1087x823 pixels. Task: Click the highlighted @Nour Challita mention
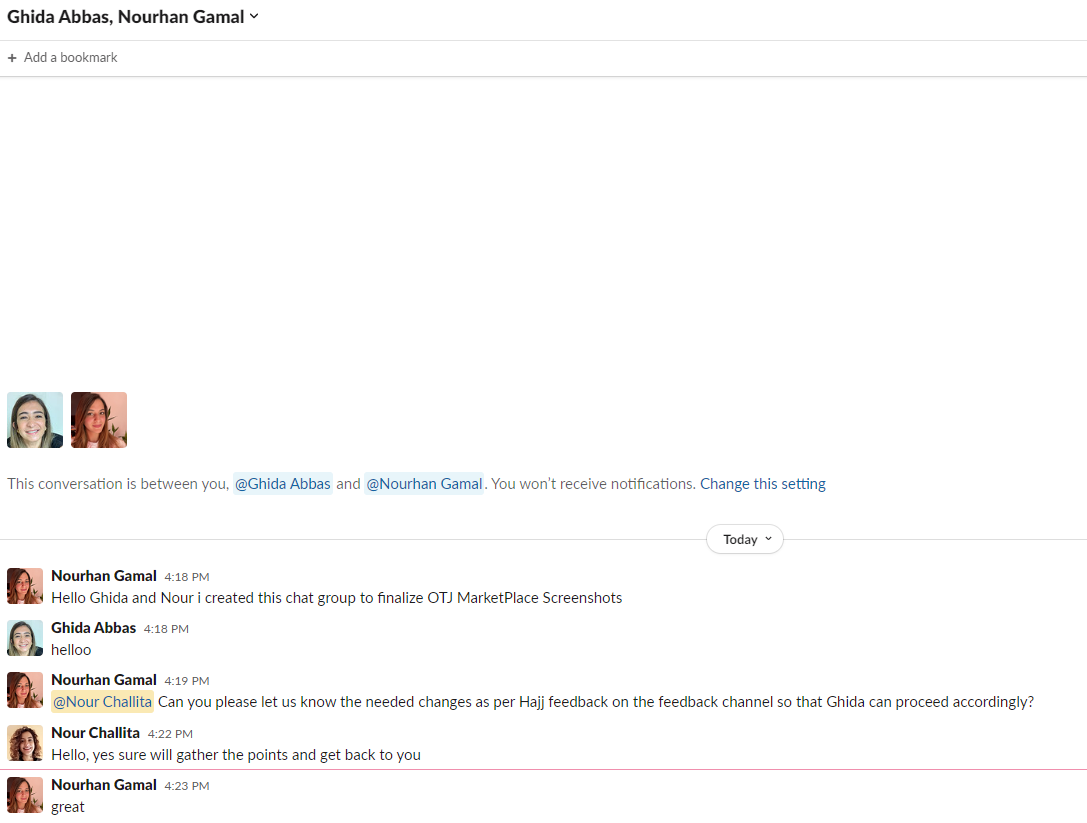tap(102, 702)
